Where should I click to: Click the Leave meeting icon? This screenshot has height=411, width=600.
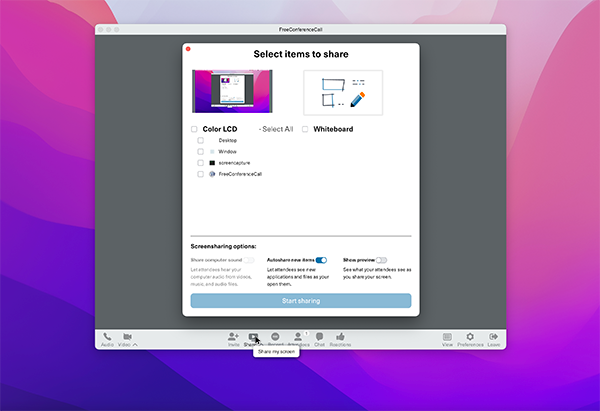click(x=492, y=337)
